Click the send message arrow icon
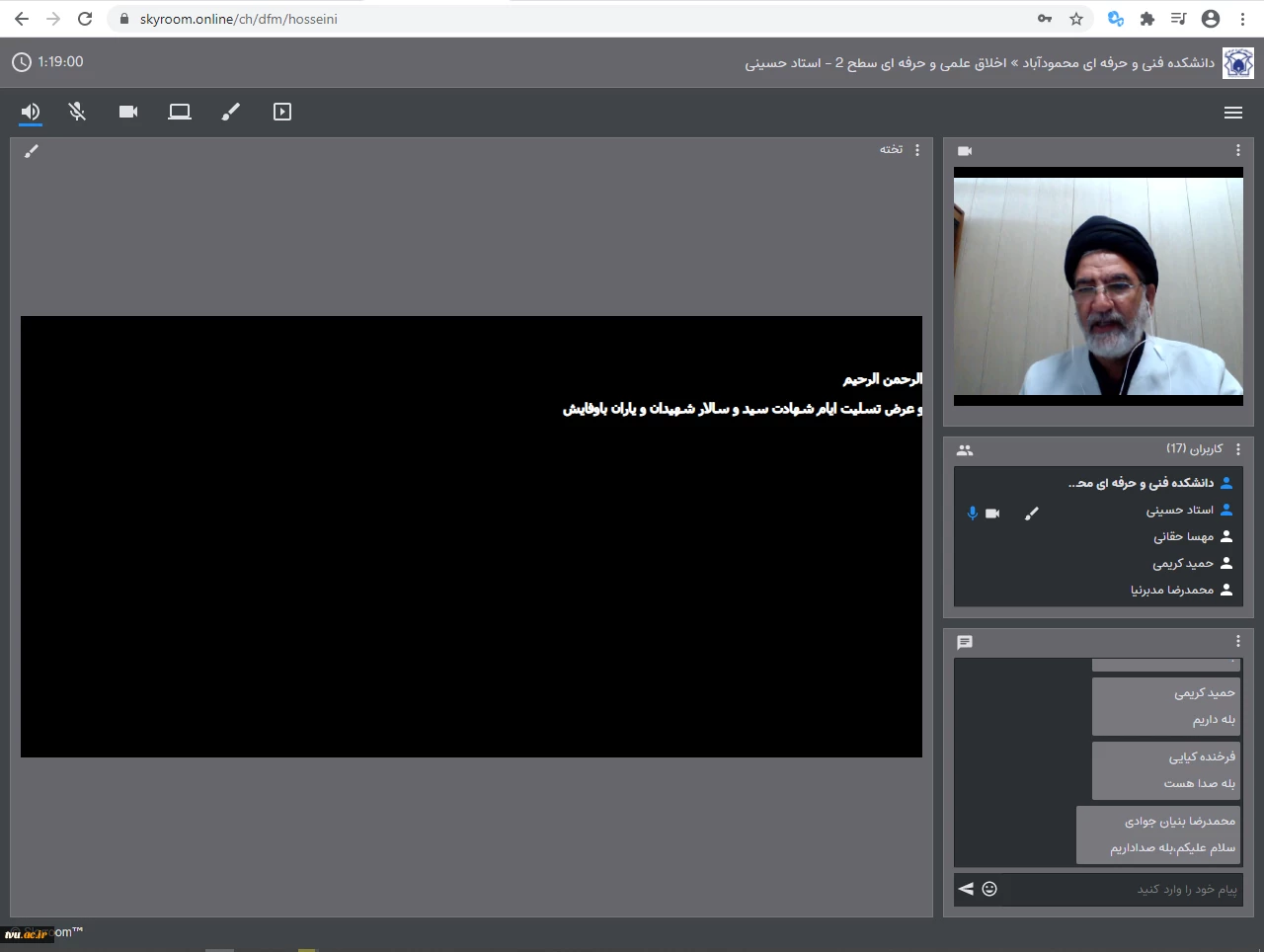1264x952 pixels. (x=966, y=889)
